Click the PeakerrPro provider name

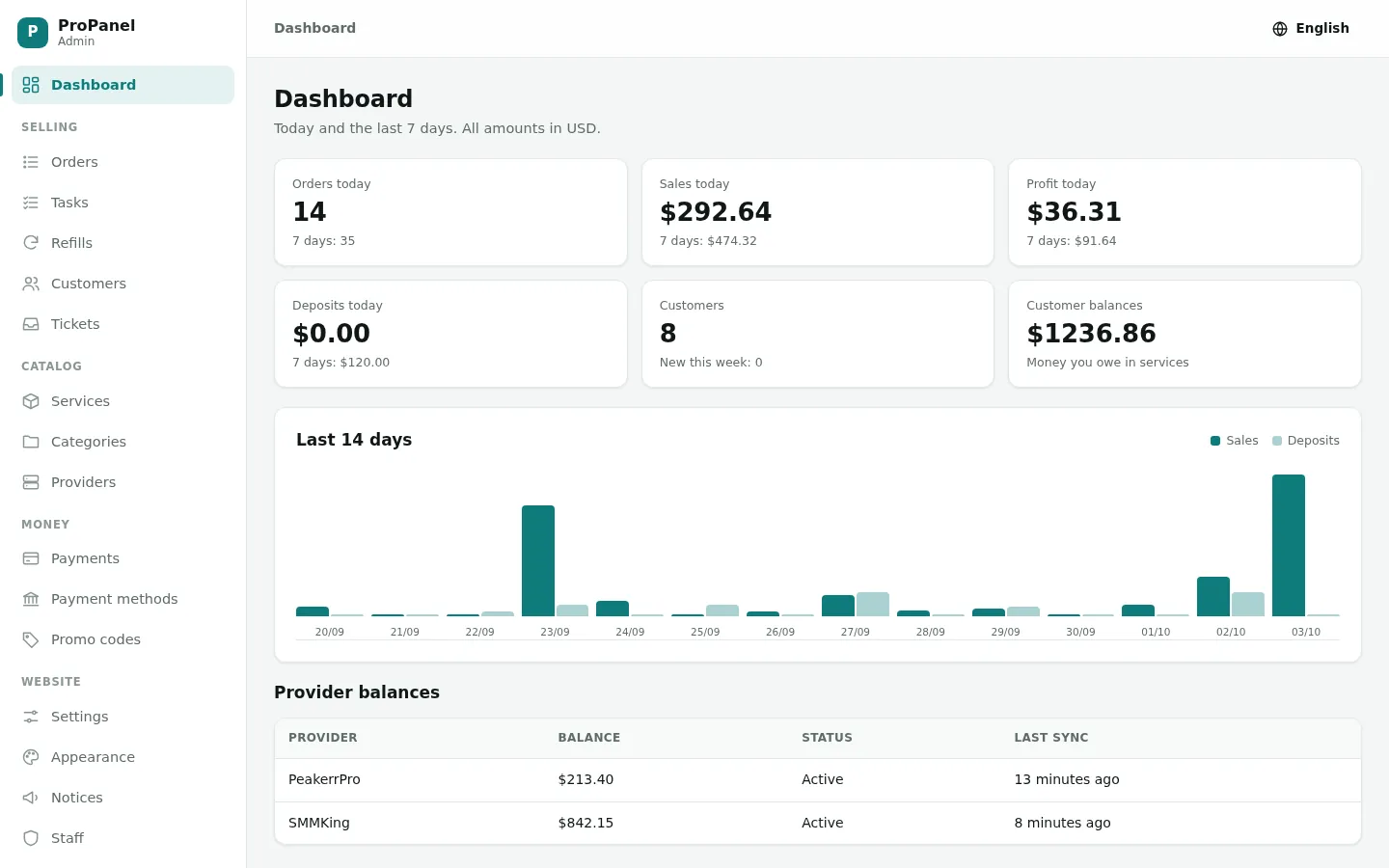[324, 779]
